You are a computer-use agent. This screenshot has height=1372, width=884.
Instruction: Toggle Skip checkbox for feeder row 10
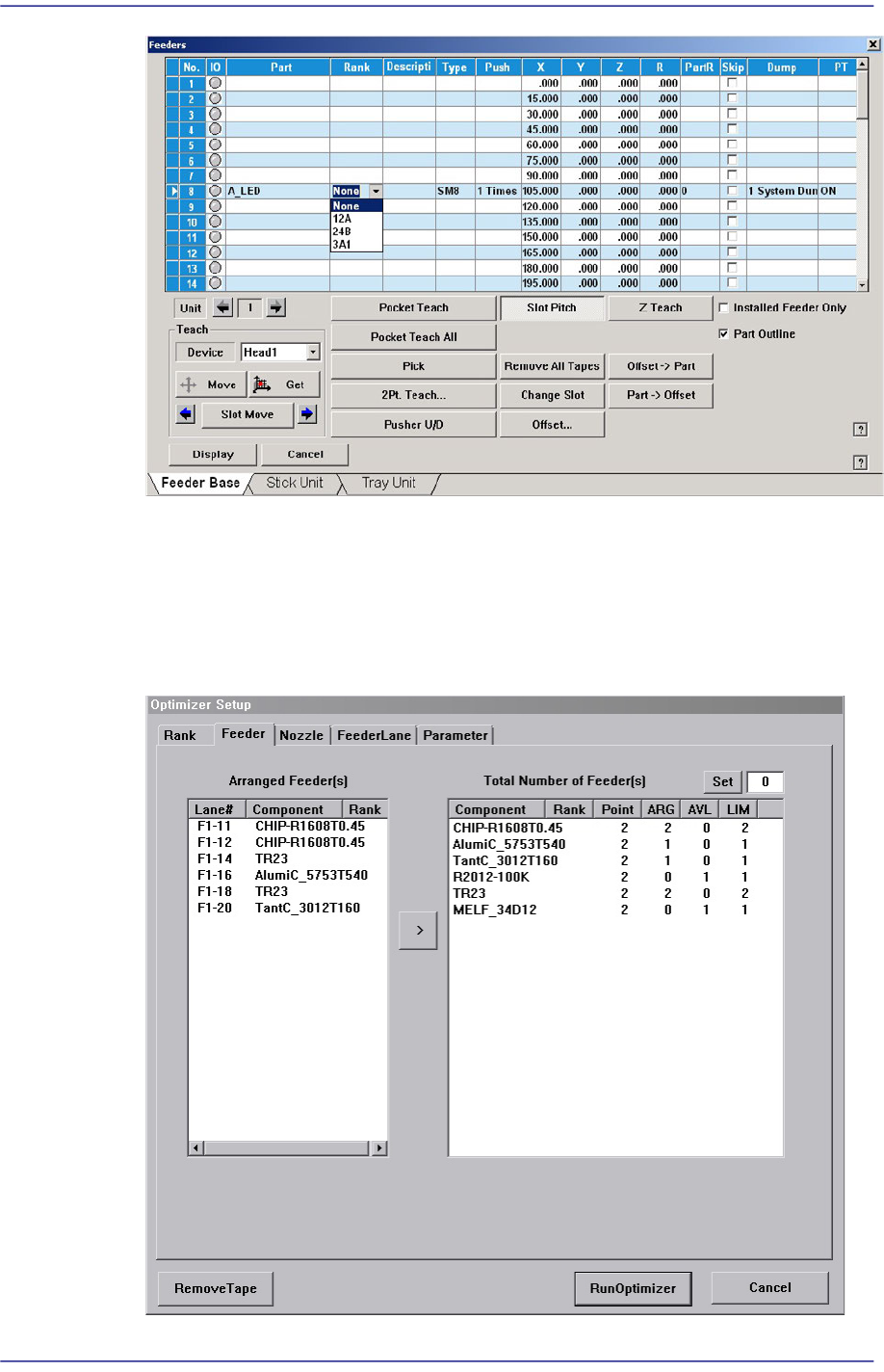click(x=732, y=222)
